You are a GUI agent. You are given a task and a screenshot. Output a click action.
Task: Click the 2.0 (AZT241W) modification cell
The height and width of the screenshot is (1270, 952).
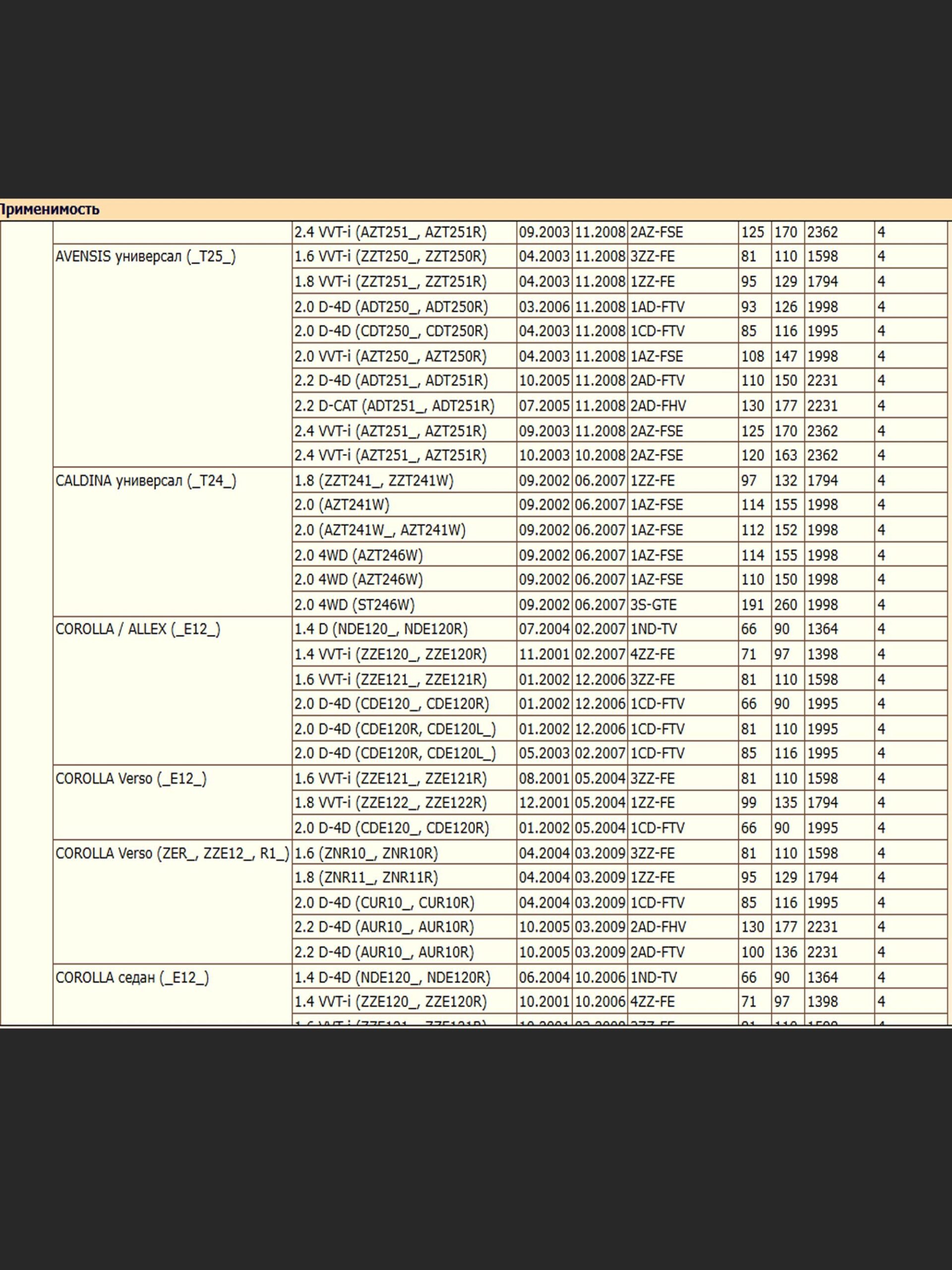click(342, 505)
